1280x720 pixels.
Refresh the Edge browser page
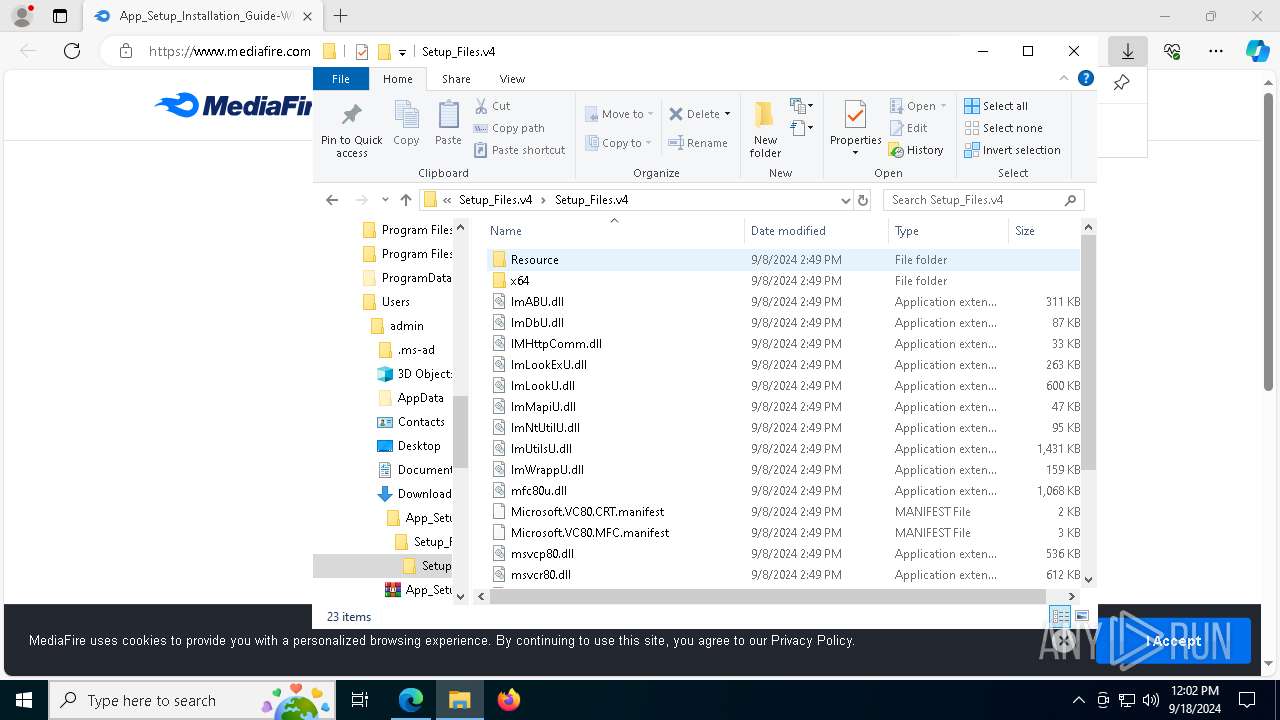pyautogui.click(x=72, y=51)
